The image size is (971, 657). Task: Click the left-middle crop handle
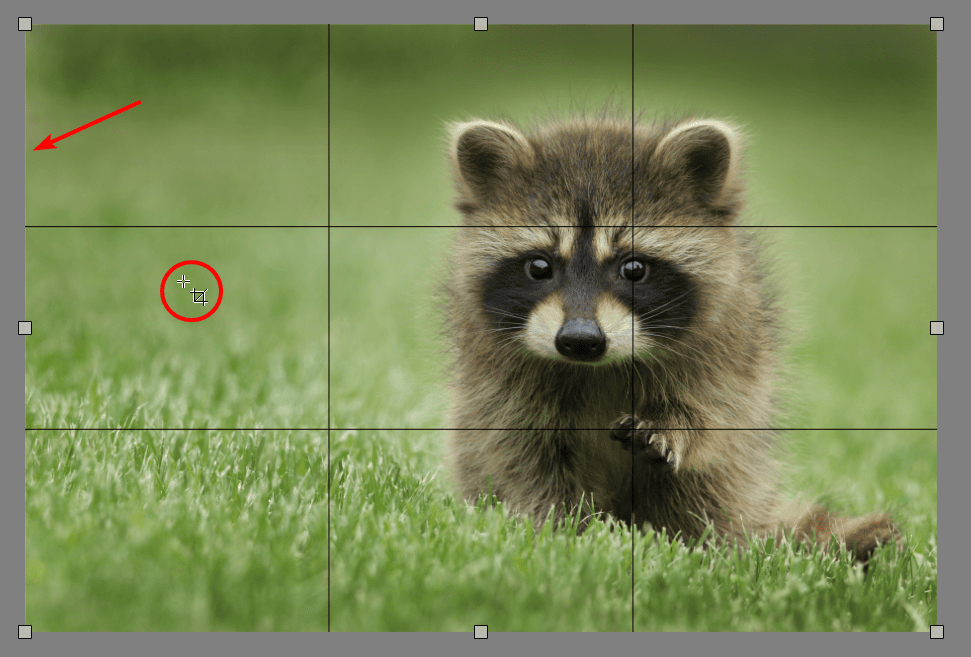(x=25, y=328)
